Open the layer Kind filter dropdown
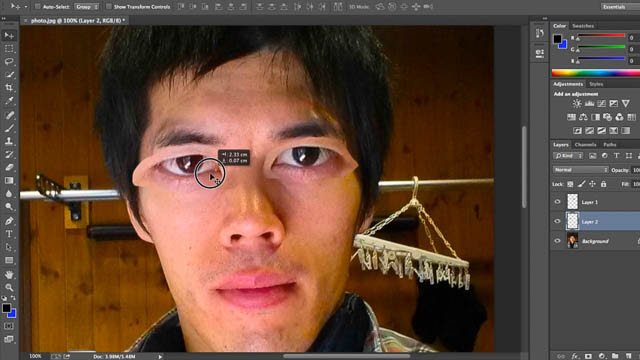Image resolution: width=640 pixels, height=360 pixels. click(x=568, y=156)
